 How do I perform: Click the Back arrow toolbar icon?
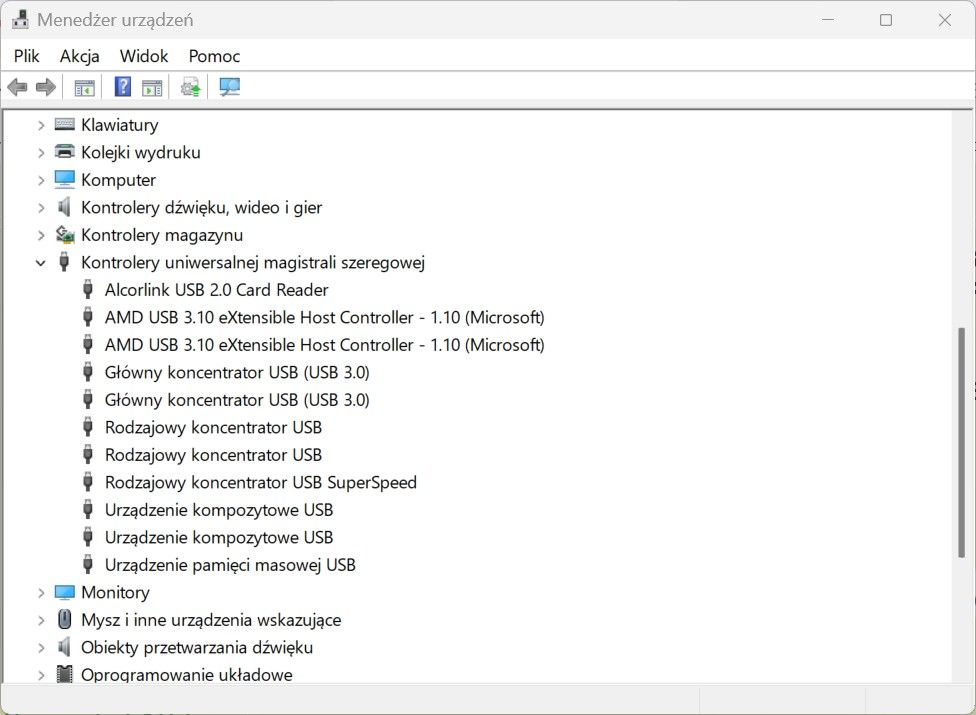click(17, 87)
